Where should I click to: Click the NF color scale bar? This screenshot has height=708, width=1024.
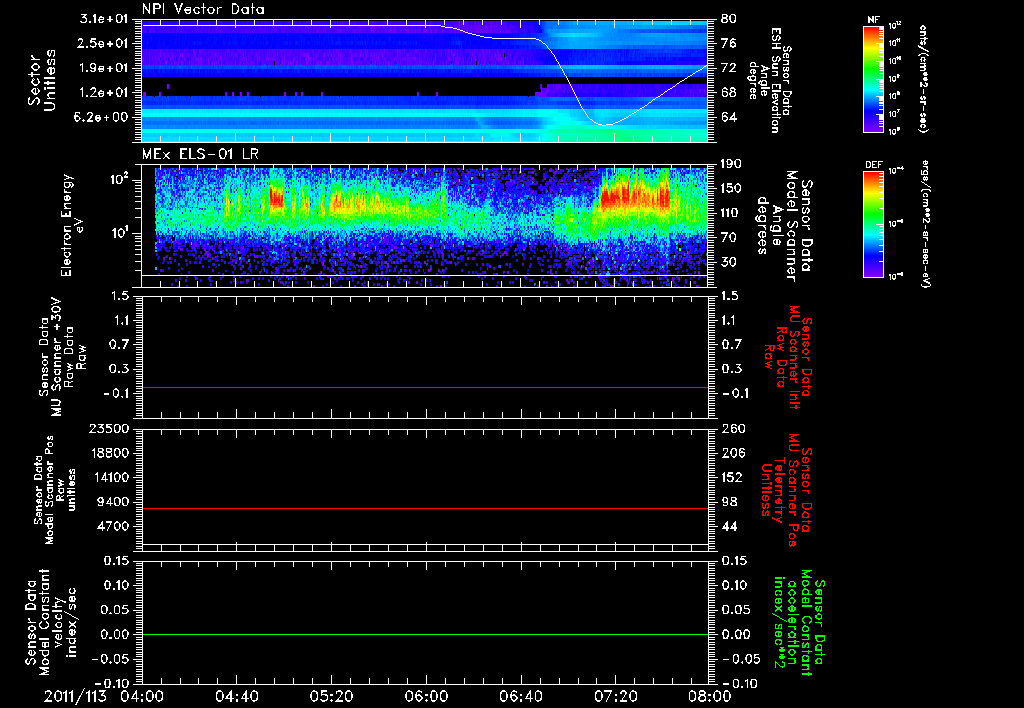click(x=873, y=79)
